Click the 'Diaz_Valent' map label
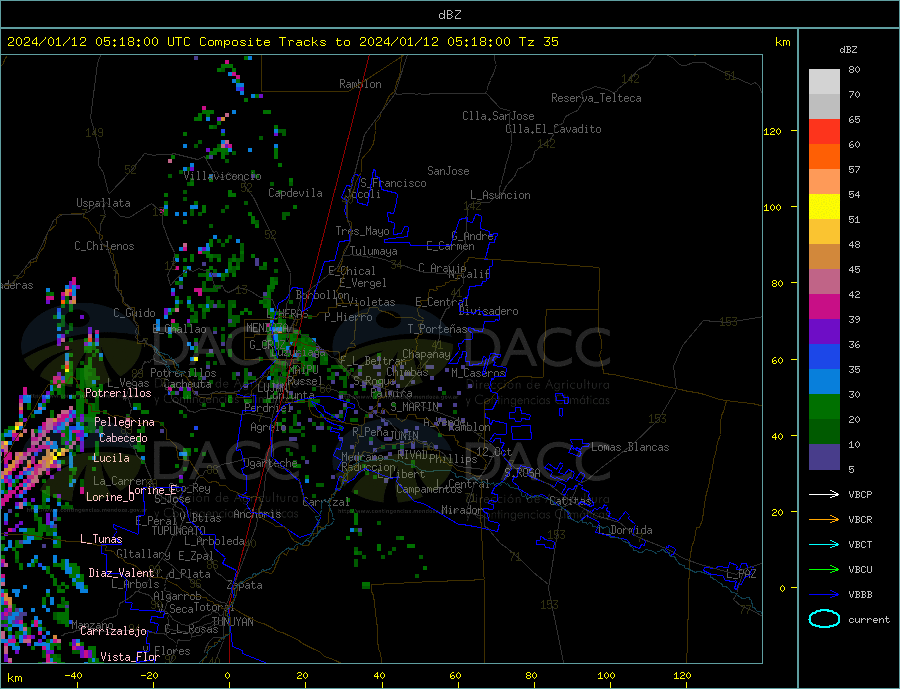 point(121,573)
